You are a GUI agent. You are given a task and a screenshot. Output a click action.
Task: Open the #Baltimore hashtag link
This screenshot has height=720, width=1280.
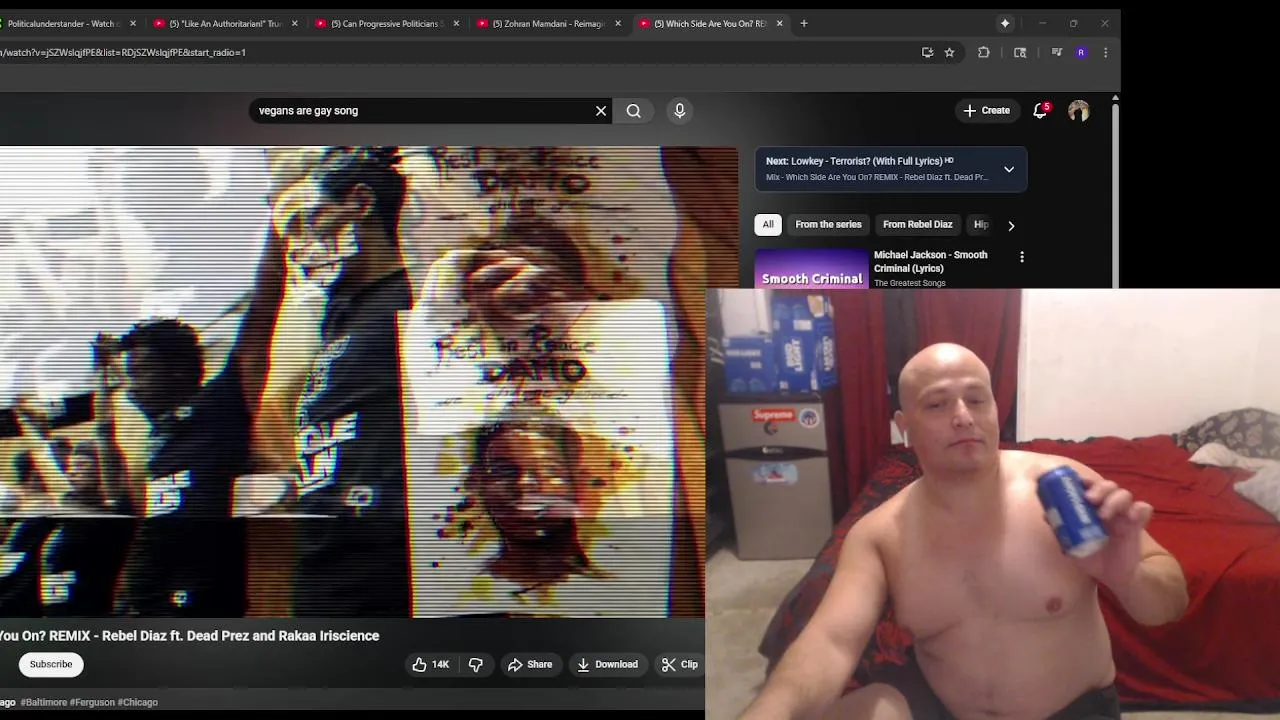click(43, 702)
